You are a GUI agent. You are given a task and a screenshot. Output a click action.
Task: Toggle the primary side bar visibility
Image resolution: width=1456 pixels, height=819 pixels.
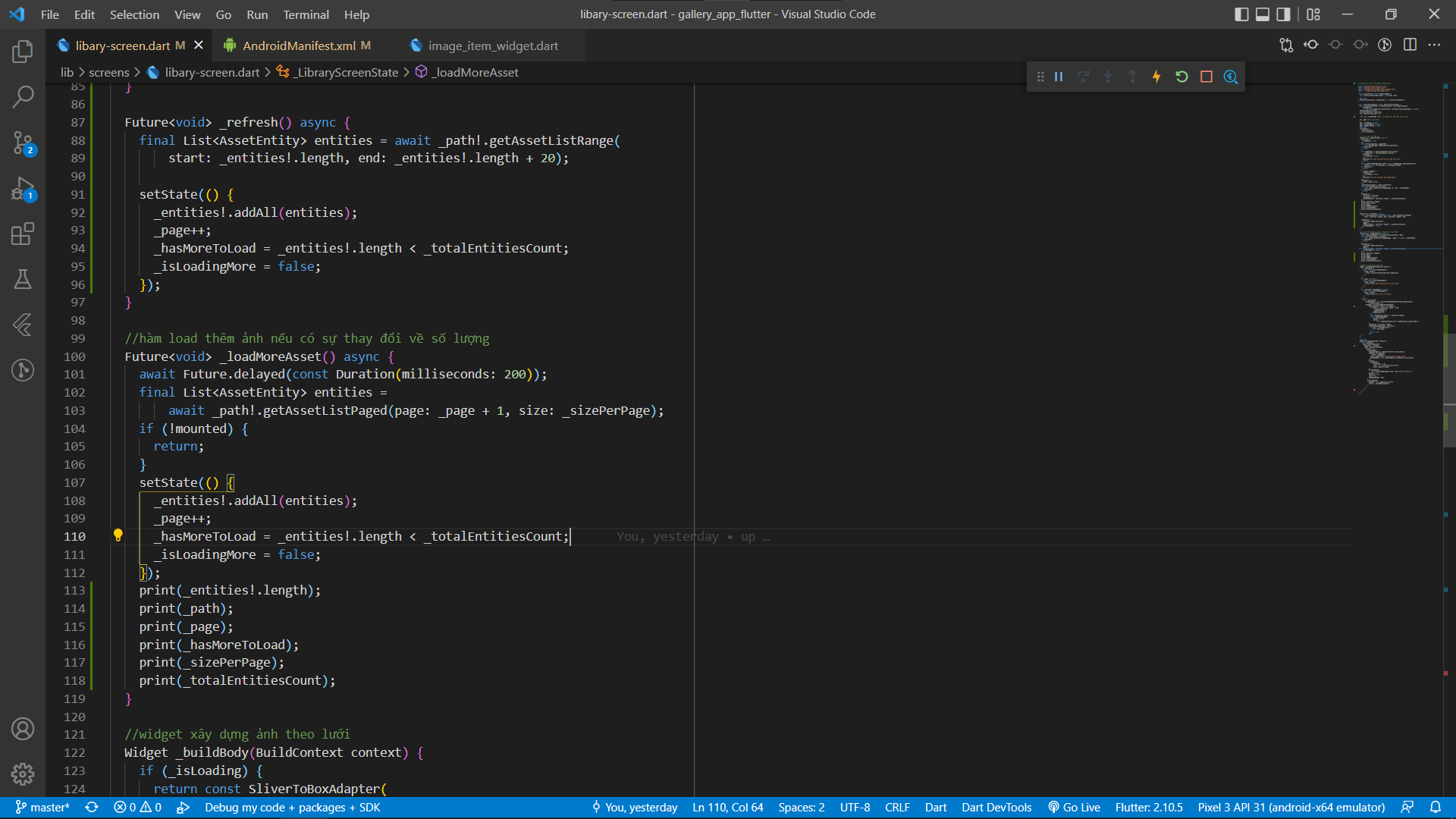[x=1242, y=14]
